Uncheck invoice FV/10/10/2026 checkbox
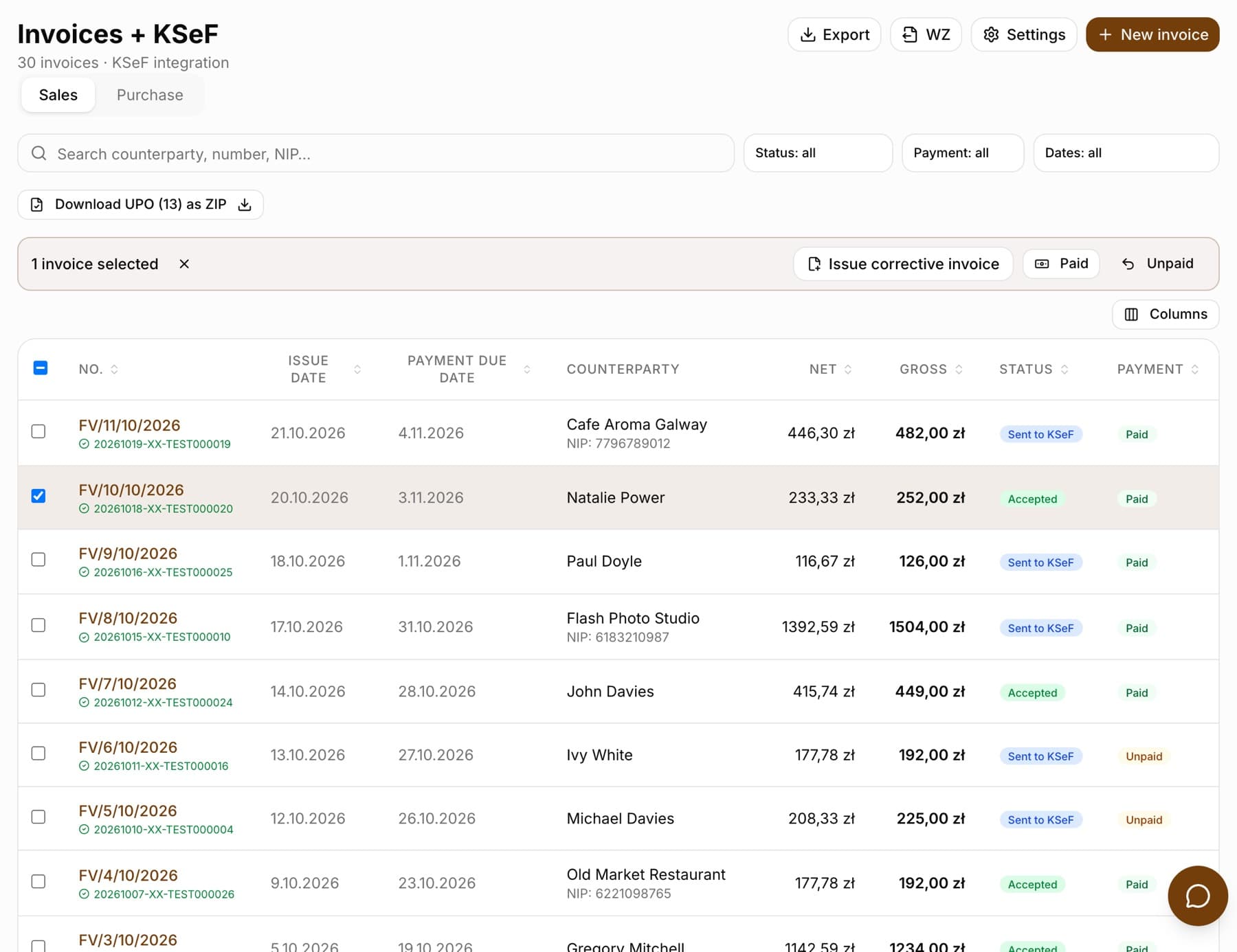The height and width of the screenshot is (952, 1237). (38, 496)
